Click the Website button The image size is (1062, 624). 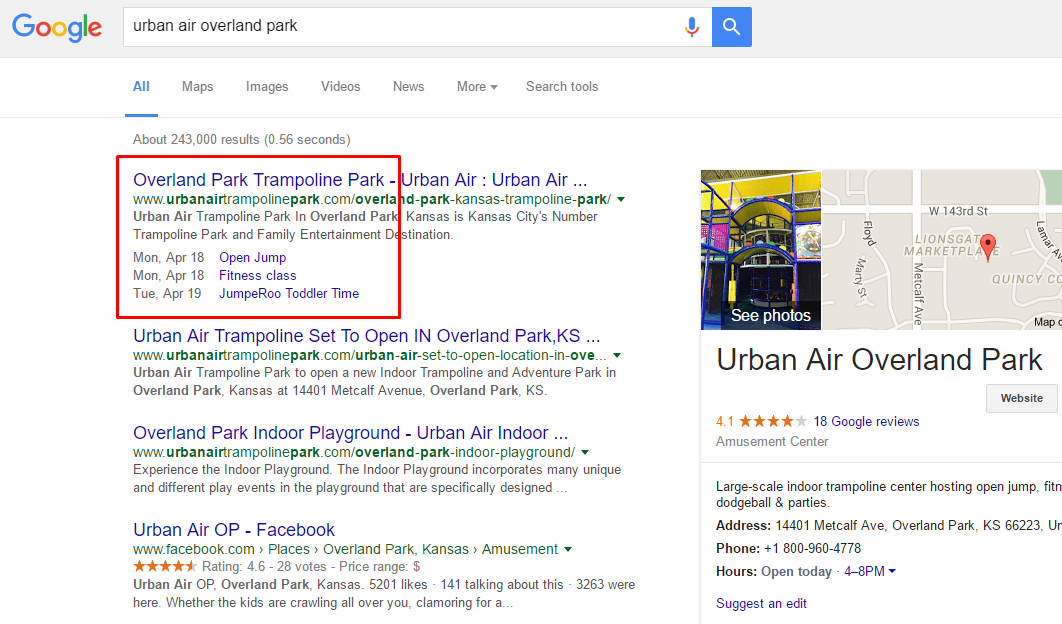[1022, 398]
